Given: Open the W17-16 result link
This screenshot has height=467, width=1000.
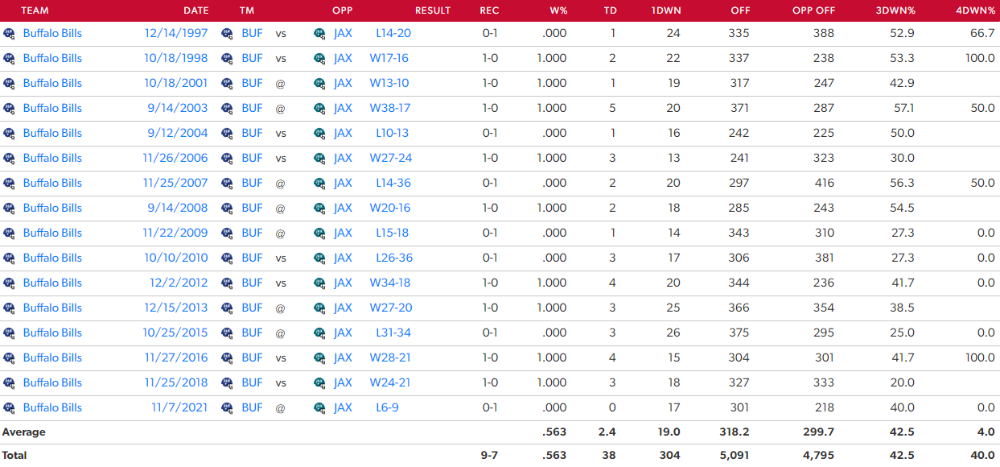Looking at the screenshot, I should [389, 58].
